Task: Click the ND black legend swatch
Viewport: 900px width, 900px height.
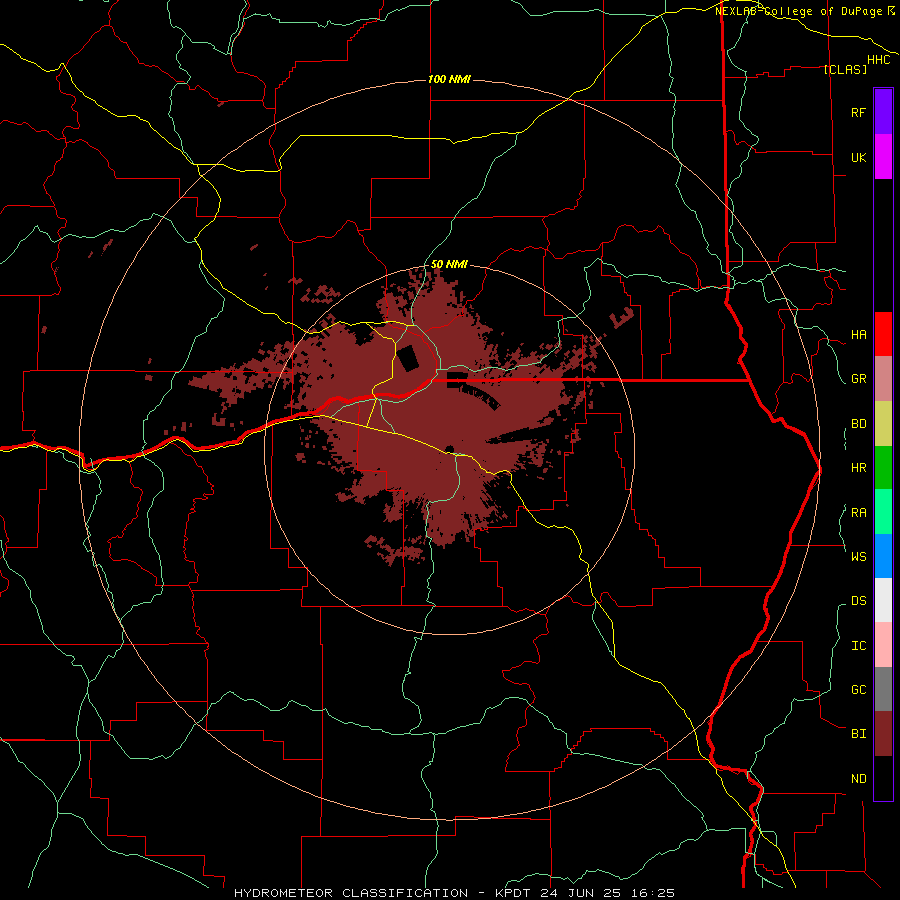Action: click(x=883, y=778)
